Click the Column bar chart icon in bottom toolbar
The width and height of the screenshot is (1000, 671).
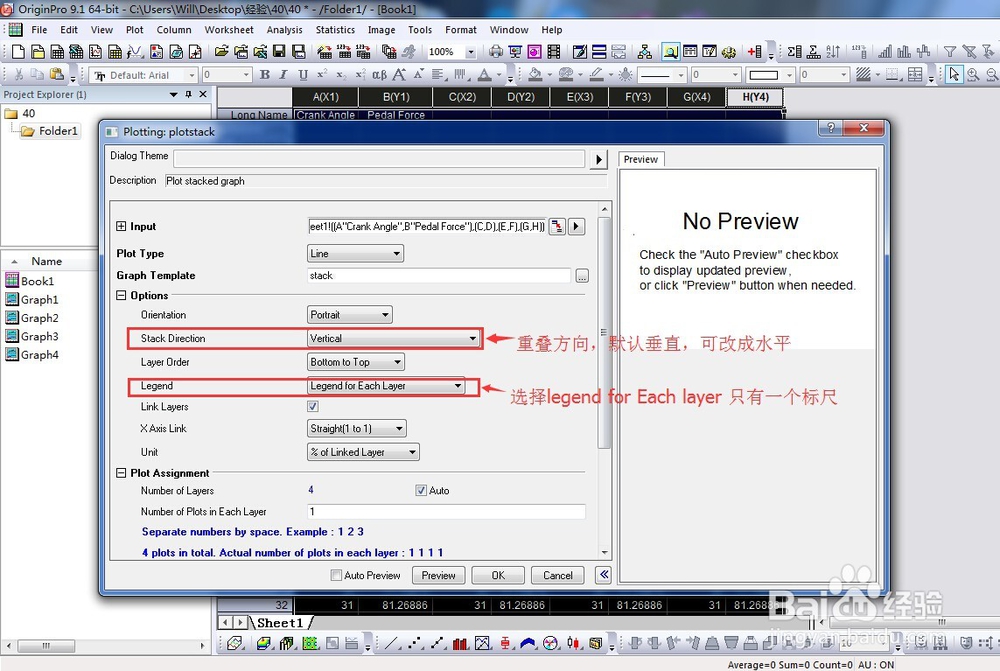[460, 643]
